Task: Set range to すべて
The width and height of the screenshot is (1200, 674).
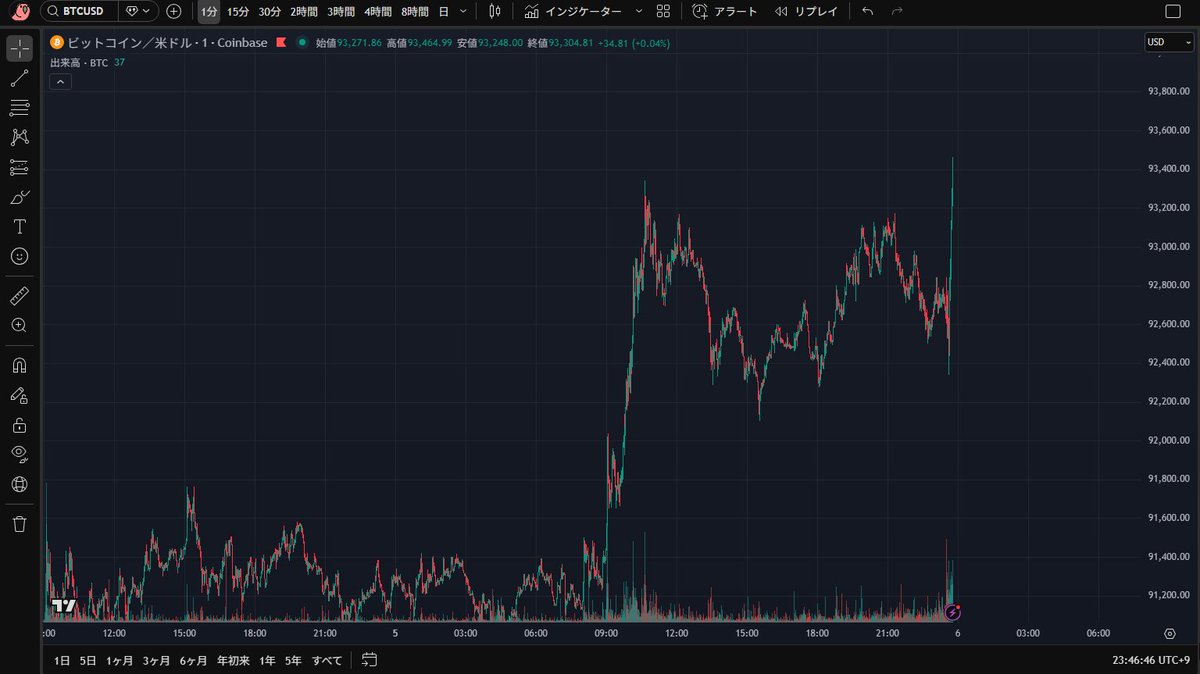Action: [326, 660]
